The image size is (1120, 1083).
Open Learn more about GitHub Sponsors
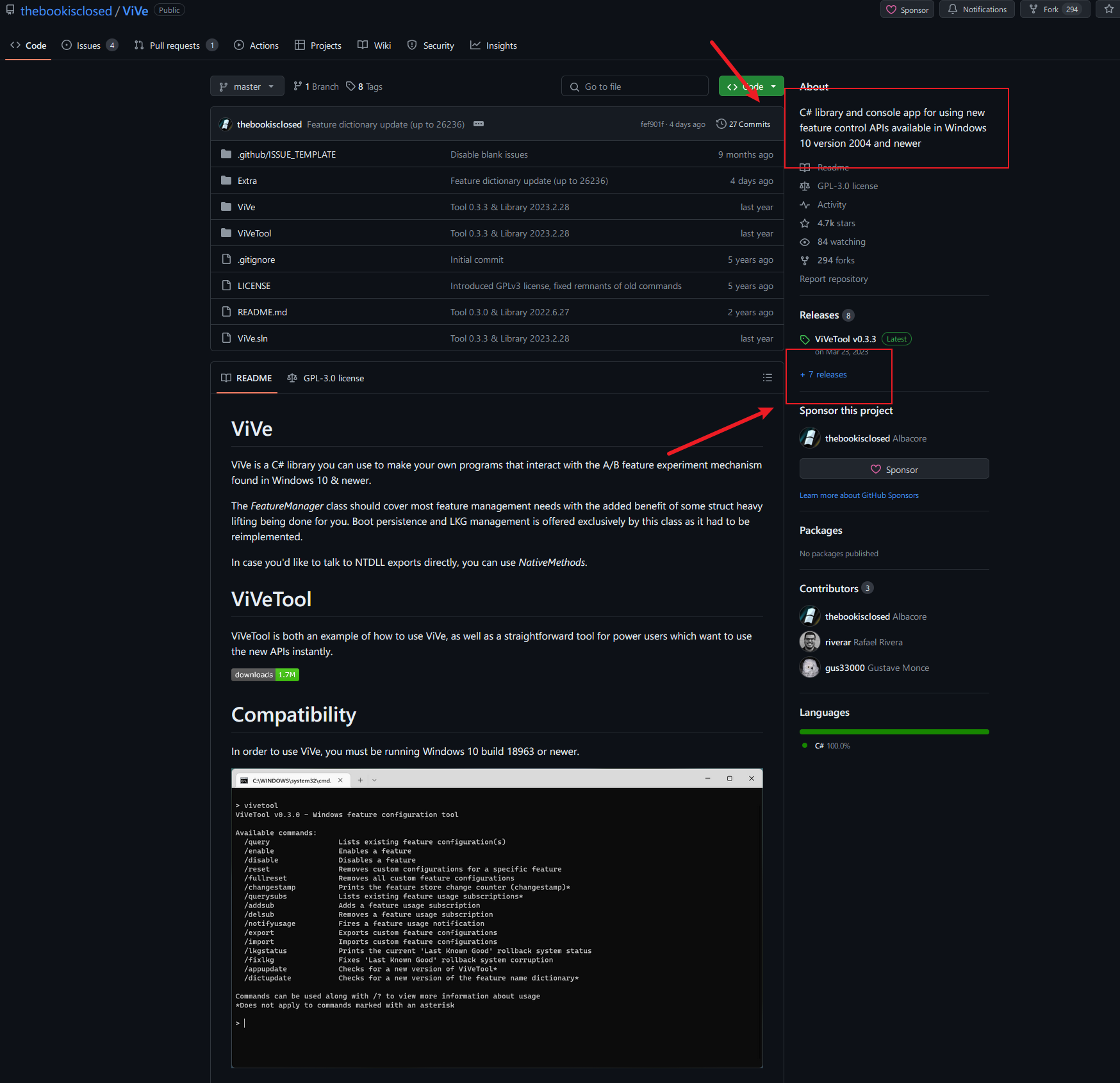(859, 495)
